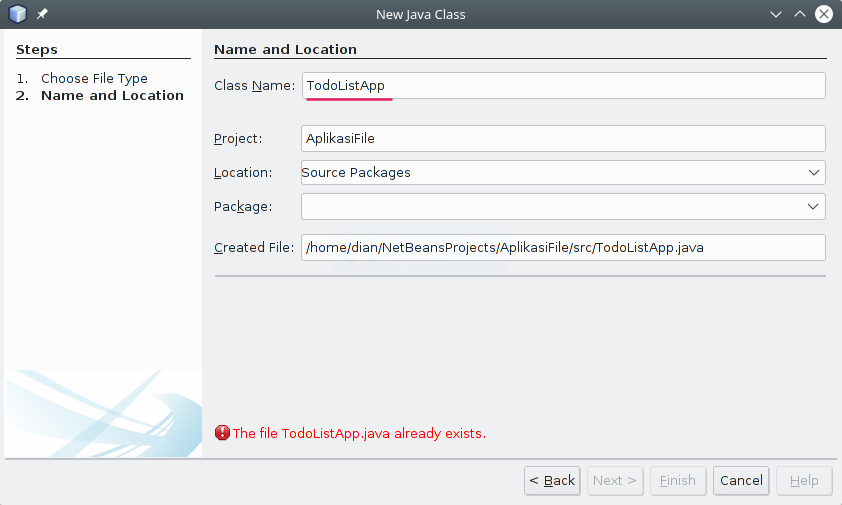Screen dimensions: 842x505
Task: Expand the Package combo box arrow
Action: tap(813, 207)
